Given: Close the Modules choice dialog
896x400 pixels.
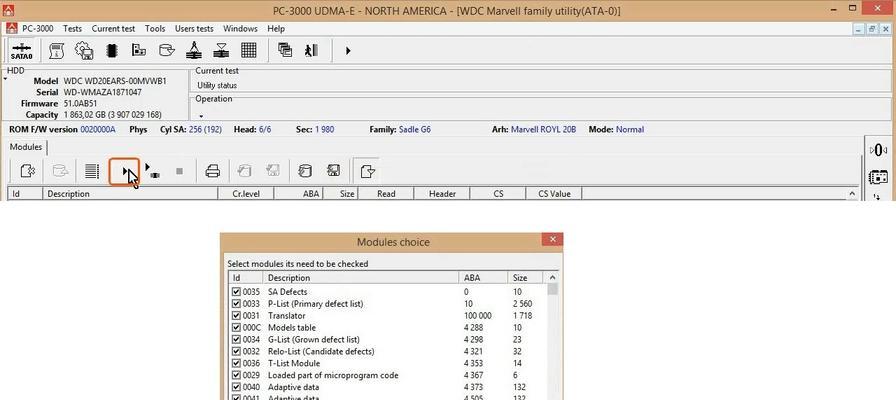Looking at the screenshot, I should 552,239.
